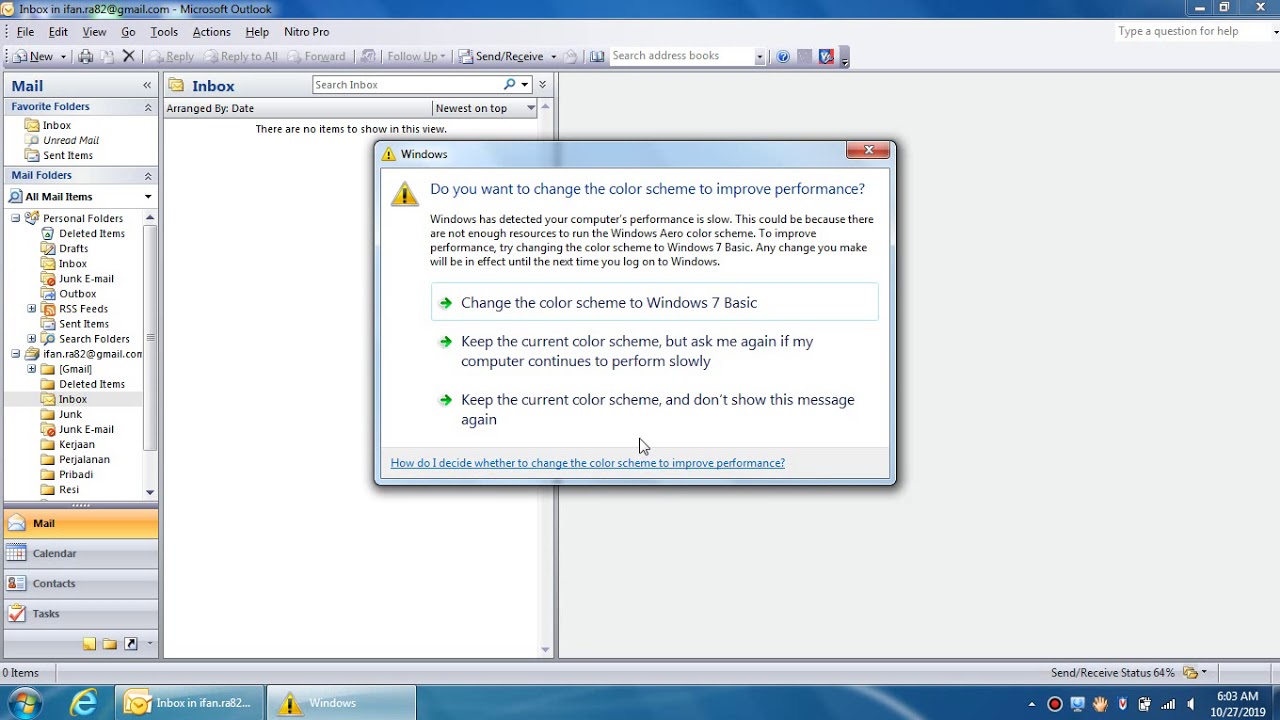Click the Send/Receive toolbar button
Viewport: 1280px width, 720px height.
[x=501, y=57]
